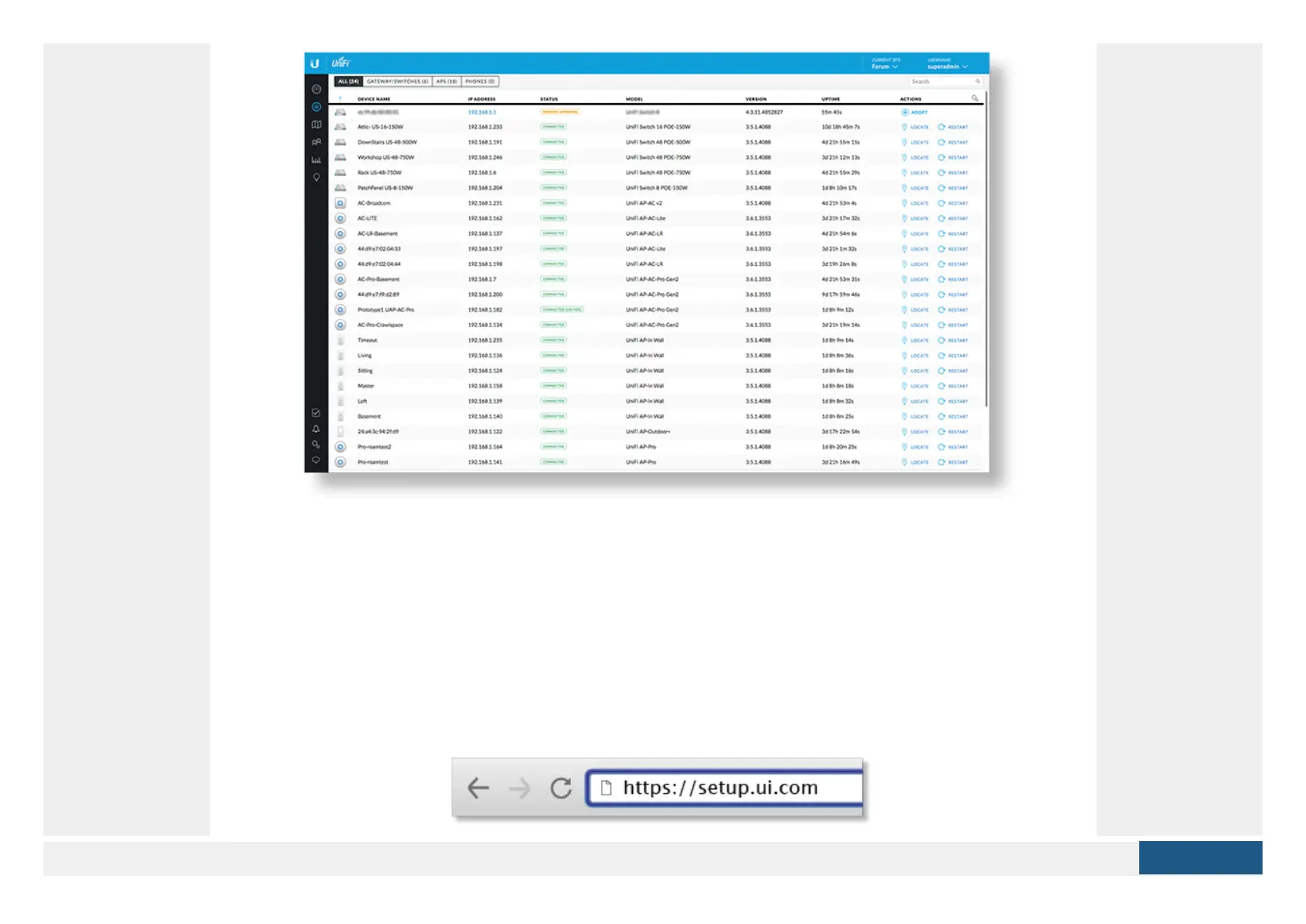Open the Alerts bell icon in the sidebar
This screenshot has width=1306, height=924.
[316, 429]
